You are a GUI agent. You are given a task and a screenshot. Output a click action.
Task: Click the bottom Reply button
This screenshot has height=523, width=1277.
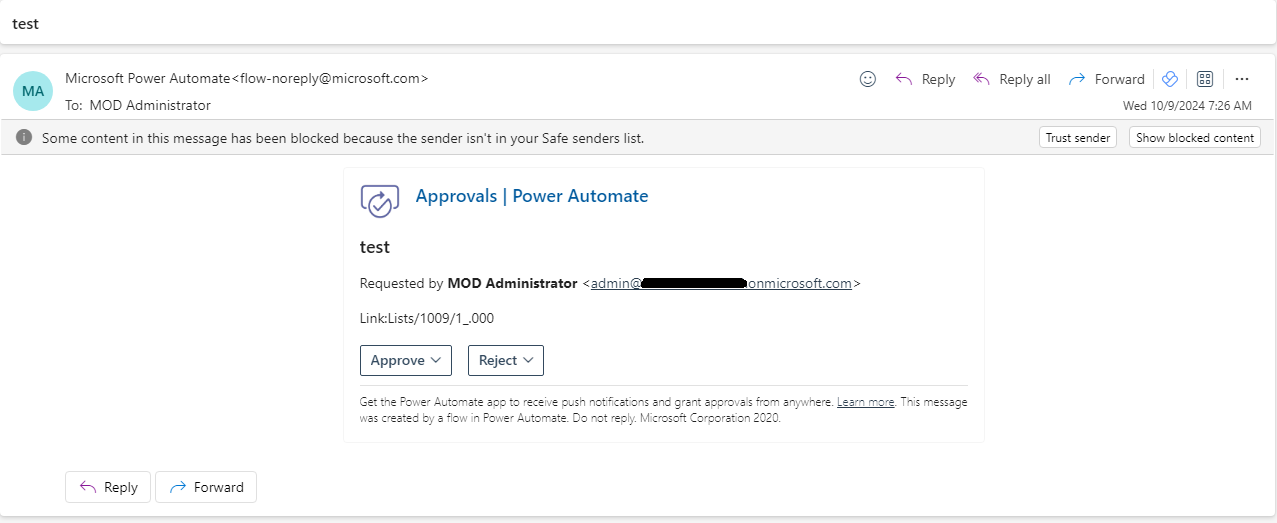pyautogui.click(x=108, y=487)
